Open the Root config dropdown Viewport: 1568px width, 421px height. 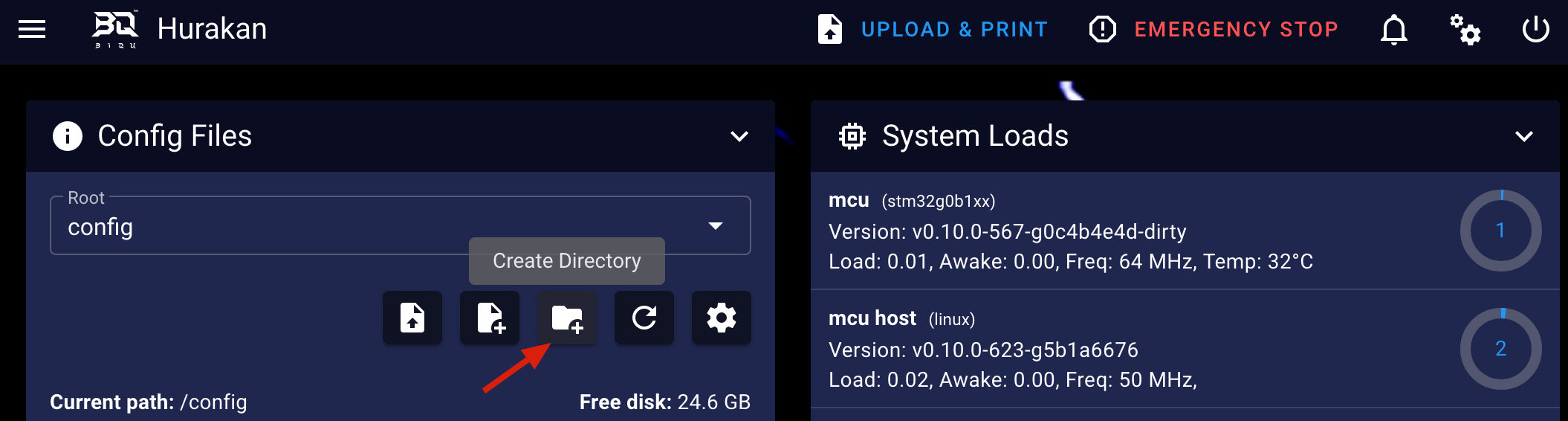point(401,225)
